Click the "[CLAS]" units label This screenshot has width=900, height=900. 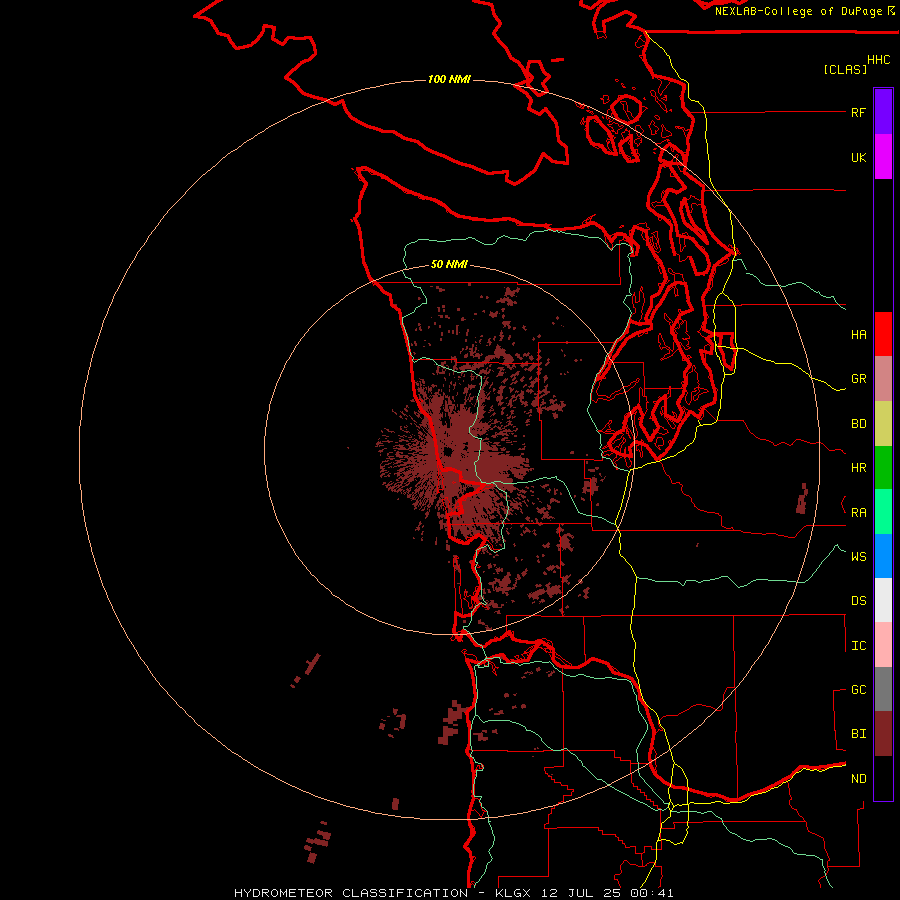tap(844, 69)
